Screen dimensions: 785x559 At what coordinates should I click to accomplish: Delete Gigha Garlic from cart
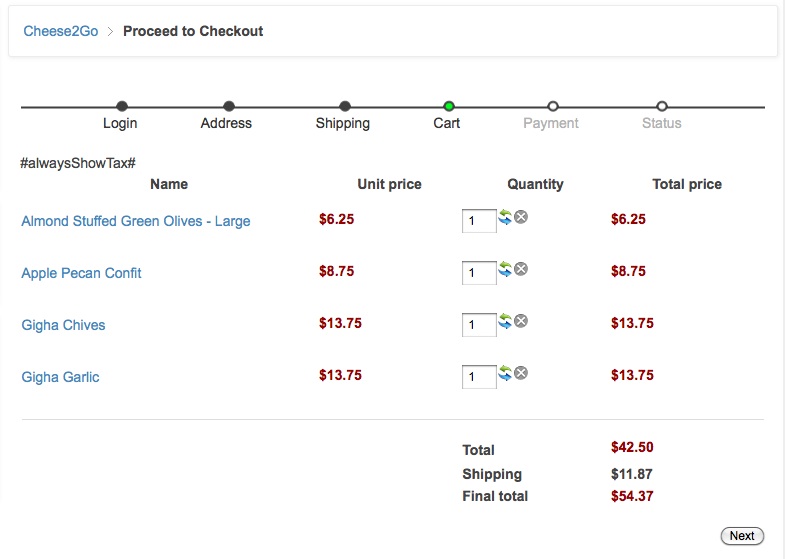[x=521, y=373]
